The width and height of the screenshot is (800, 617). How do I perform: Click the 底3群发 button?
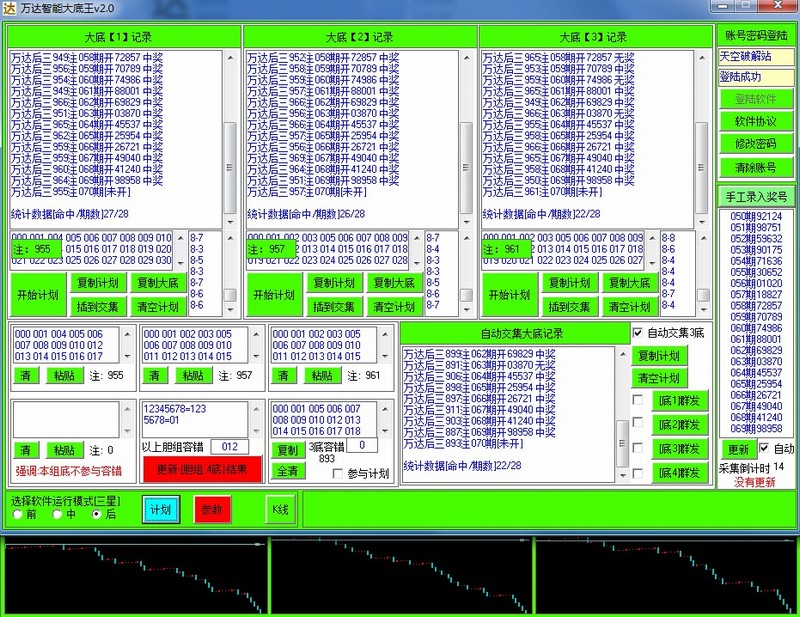(x=679, y=448)
